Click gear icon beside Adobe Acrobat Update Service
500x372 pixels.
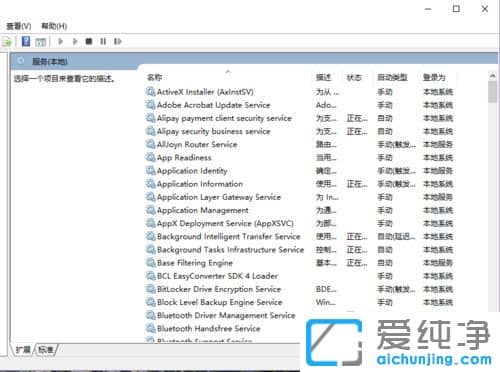[151, 105]
